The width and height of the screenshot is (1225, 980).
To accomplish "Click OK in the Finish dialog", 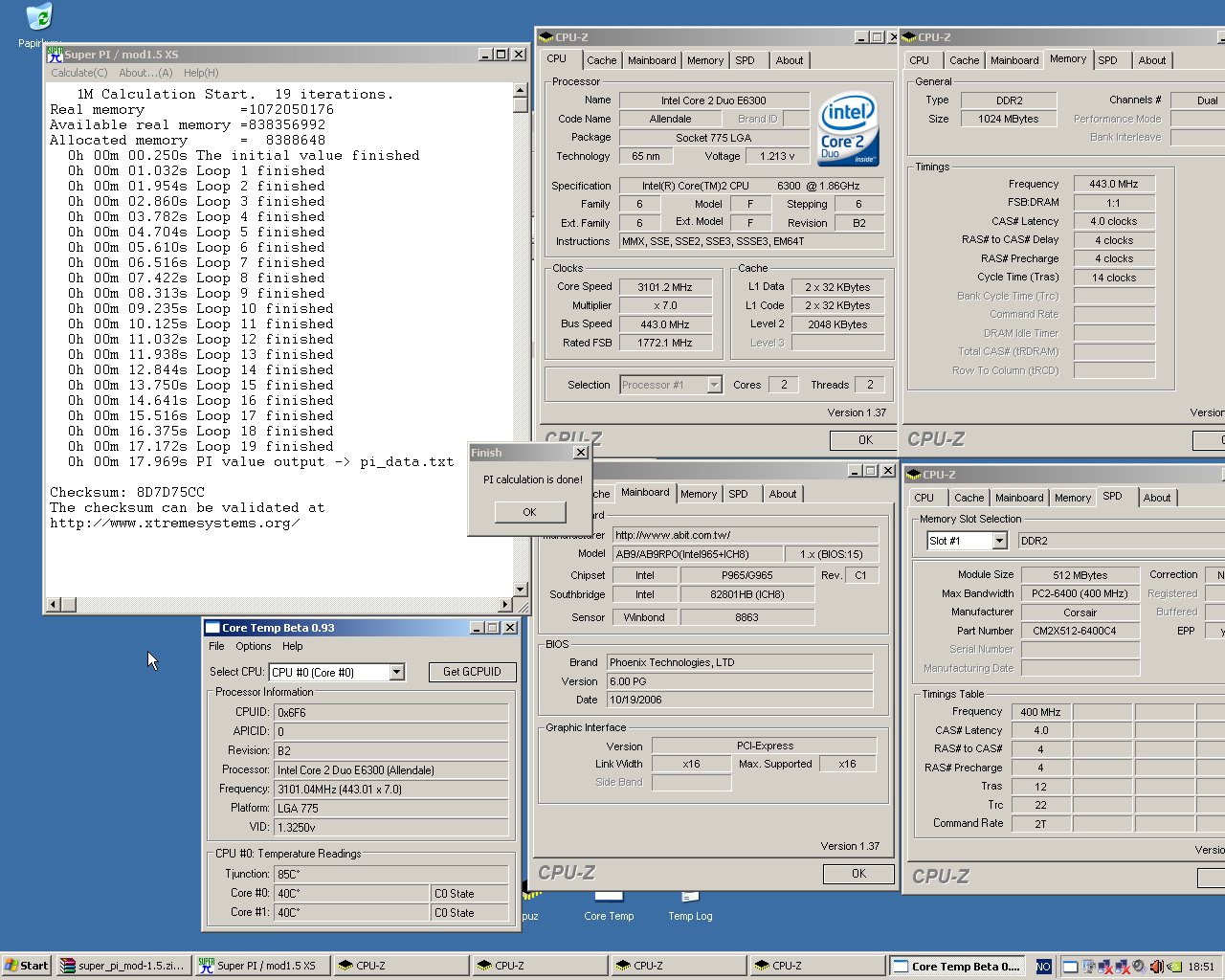I will tap(530, 512).
